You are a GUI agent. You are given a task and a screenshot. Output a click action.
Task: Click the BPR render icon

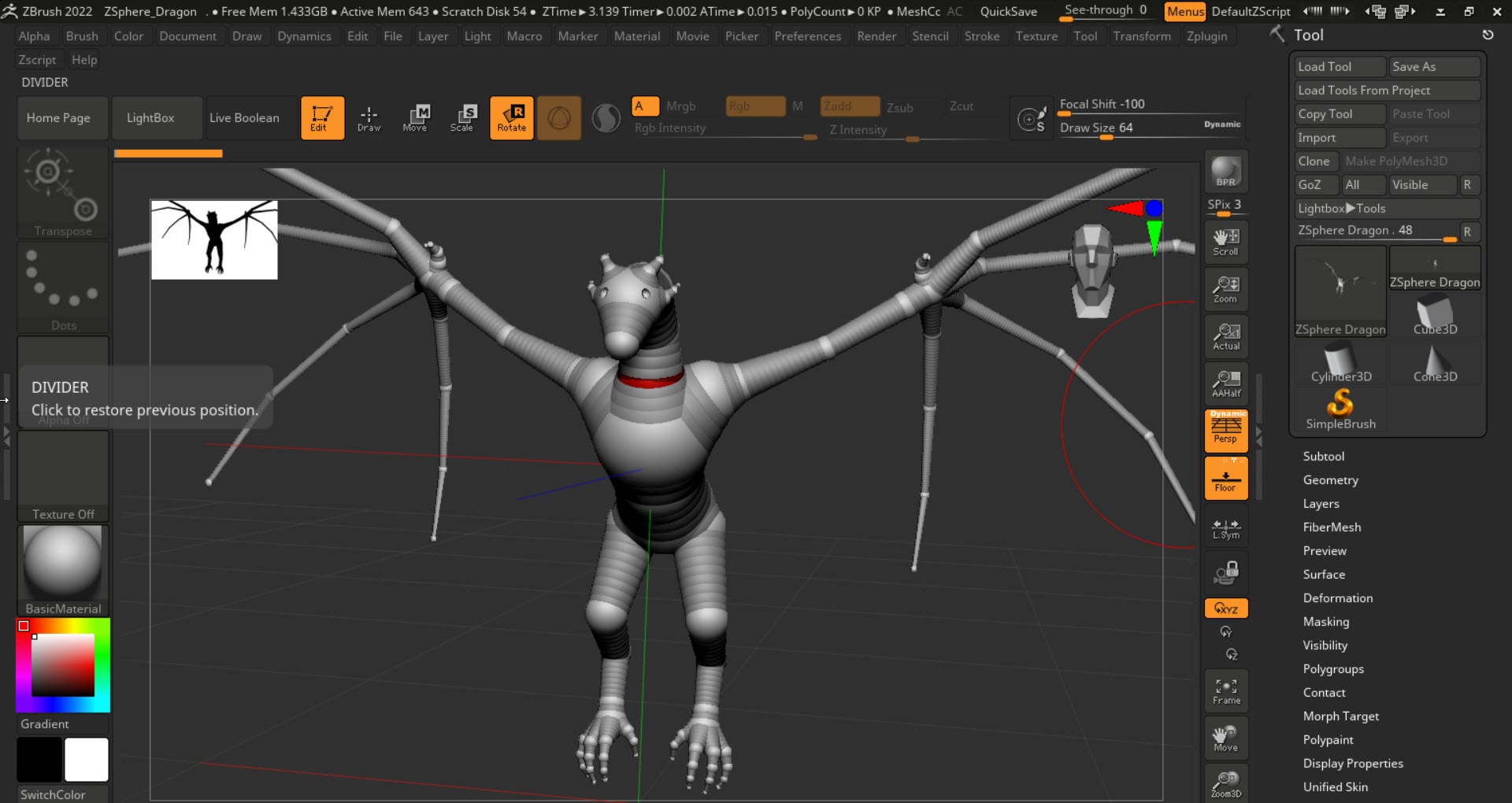coord(1225,172)
